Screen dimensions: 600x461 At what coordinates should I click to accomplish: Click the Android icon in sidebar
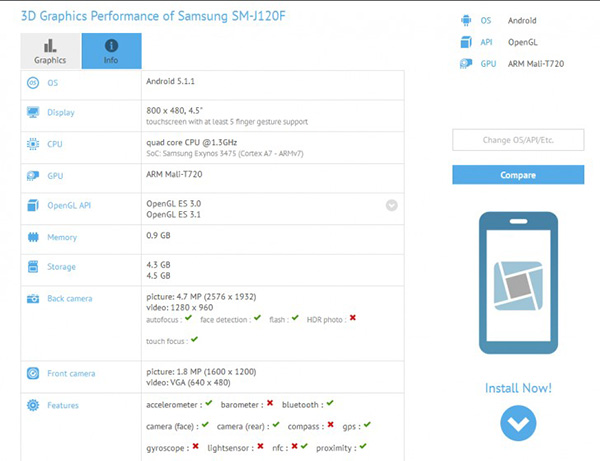[x=465, y=19]
